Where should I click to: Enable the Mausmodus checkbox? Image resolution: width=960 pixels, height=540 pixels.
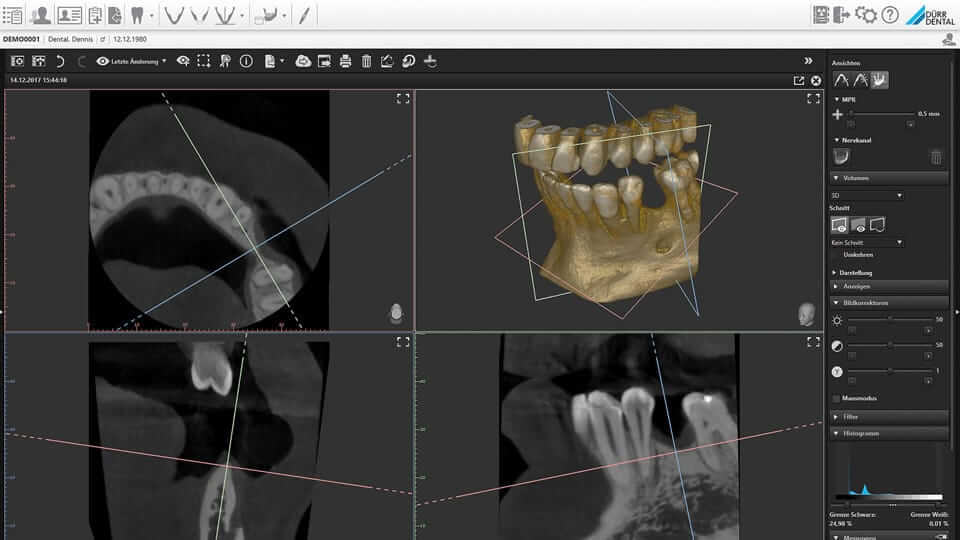(837, 397)
